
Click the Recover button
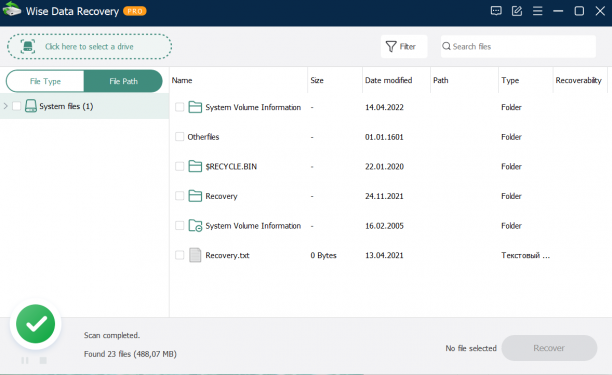pos(549,348)
